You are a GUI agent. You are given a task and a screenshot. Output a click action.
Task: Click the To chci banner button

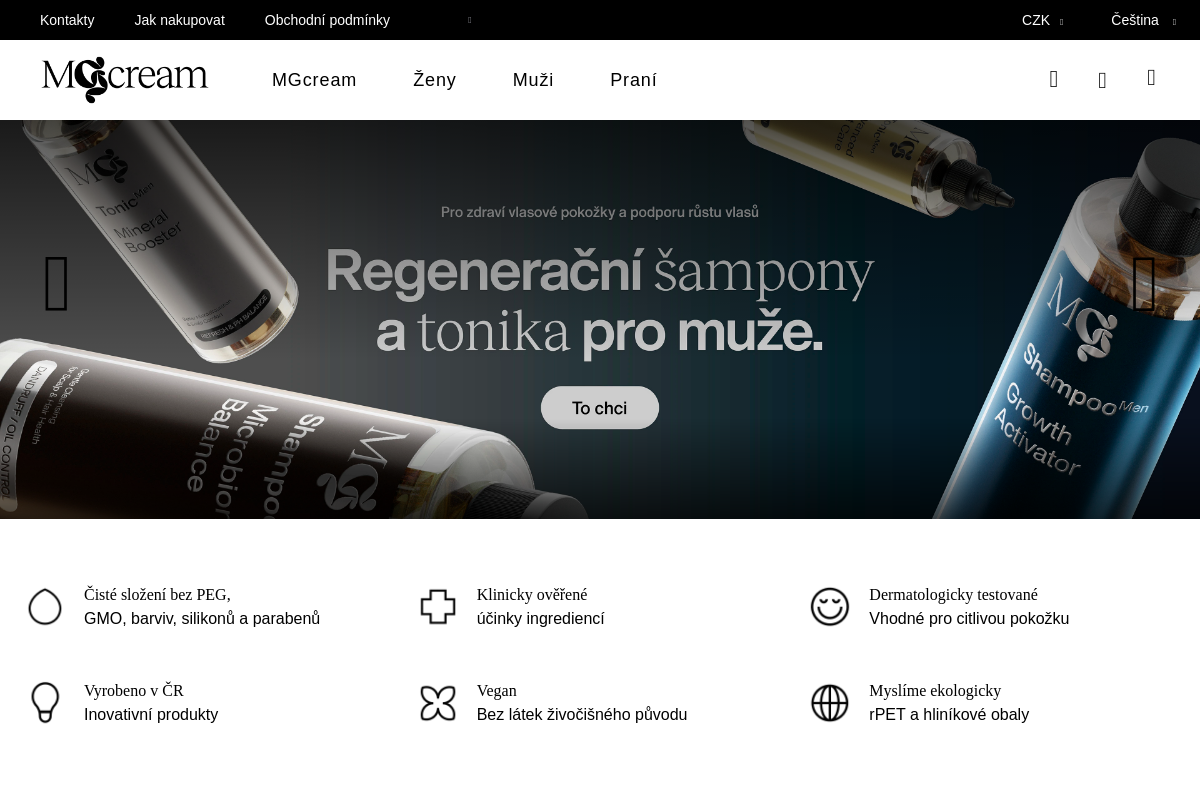(x=600, y=408)
